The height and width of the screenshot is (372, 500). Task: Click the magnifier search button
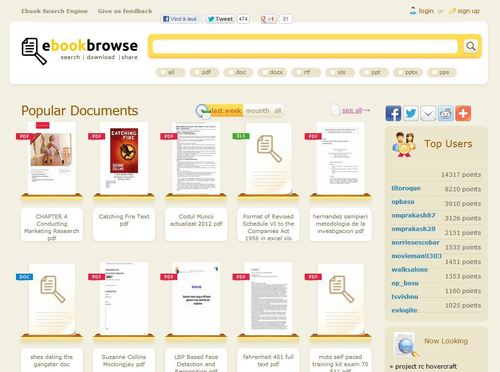[x=471, y=46]
